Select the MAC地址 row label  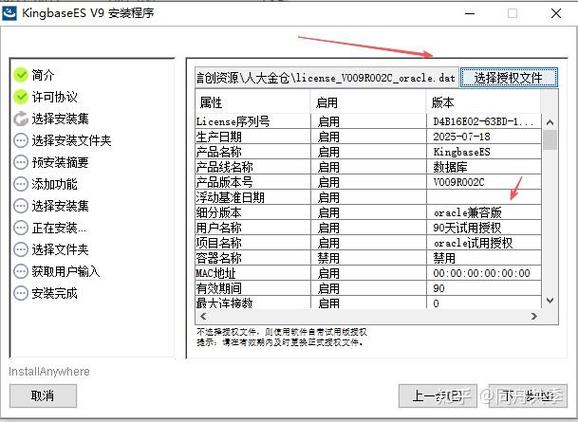216,273
